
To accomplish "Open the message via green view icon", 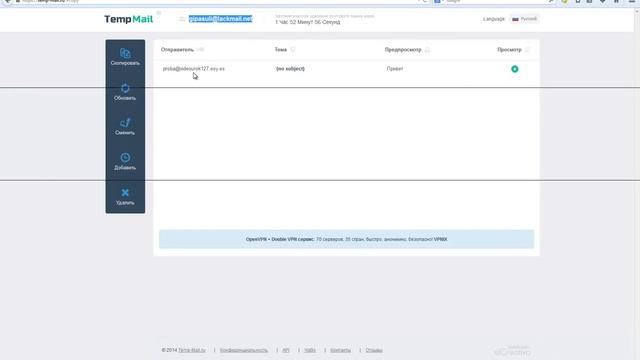I will click(515, 69).
